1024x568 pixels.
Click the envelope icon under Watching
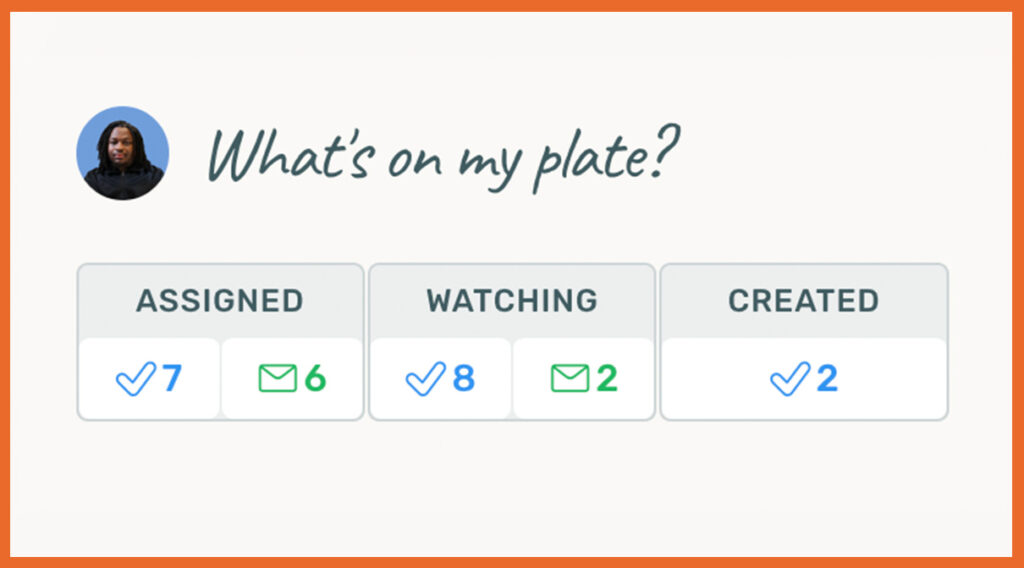569,379
